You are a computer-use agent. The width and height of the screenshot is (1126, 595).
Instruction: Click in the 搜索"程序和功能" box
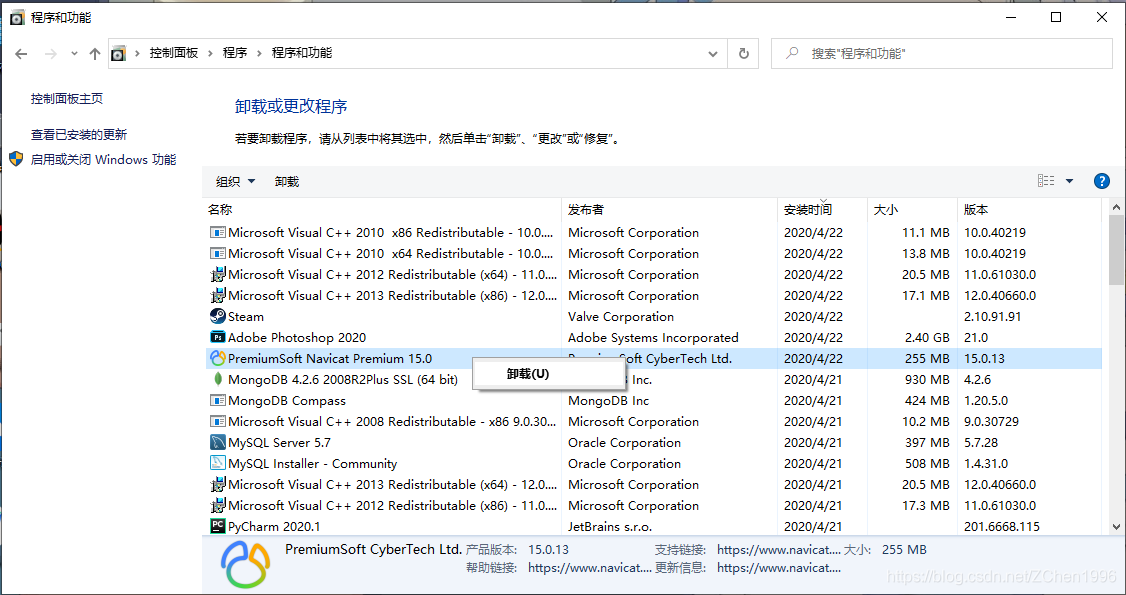[x=941, y=53]
